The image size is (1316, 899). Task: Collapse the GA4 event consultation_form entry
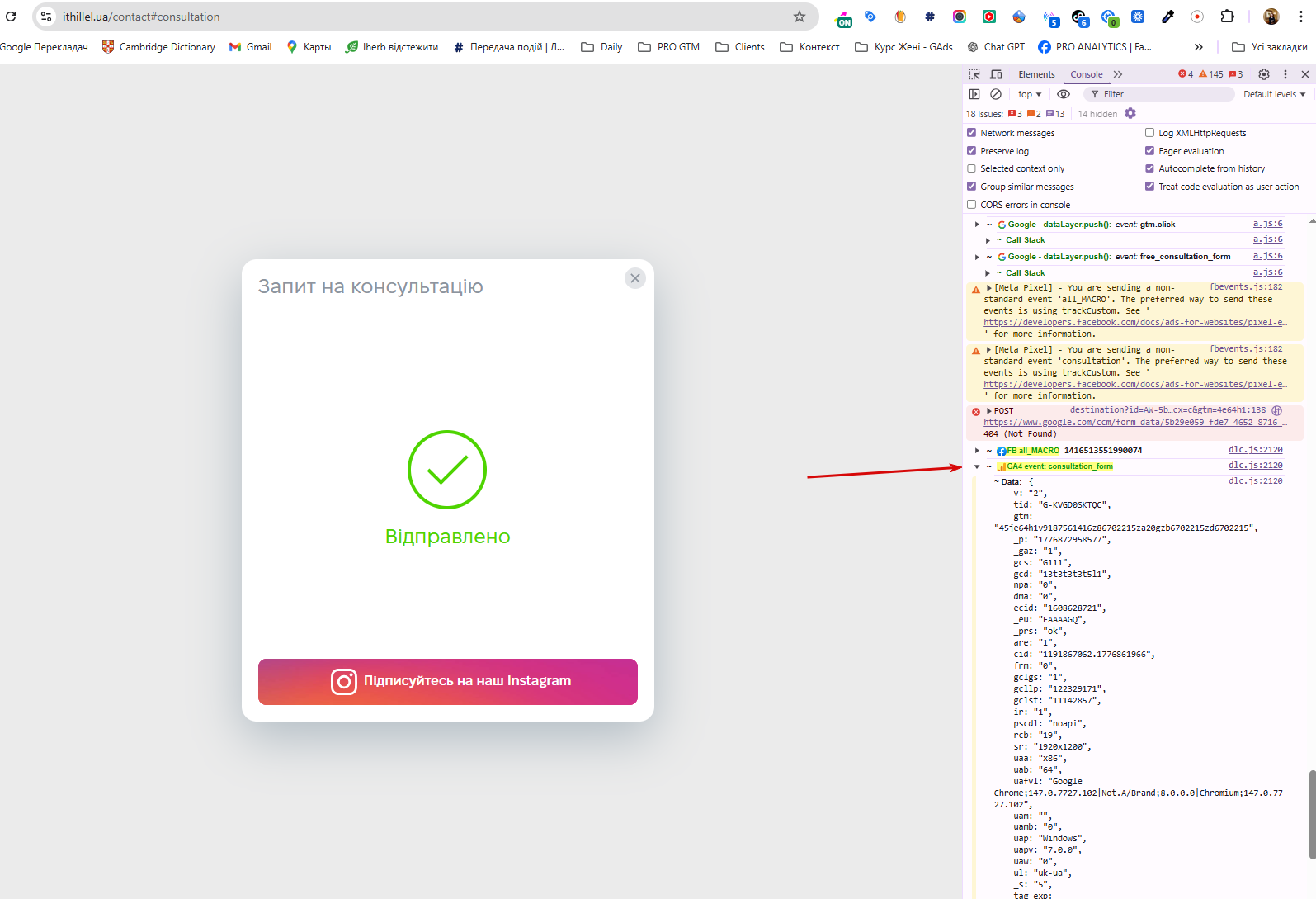point(978,466)
